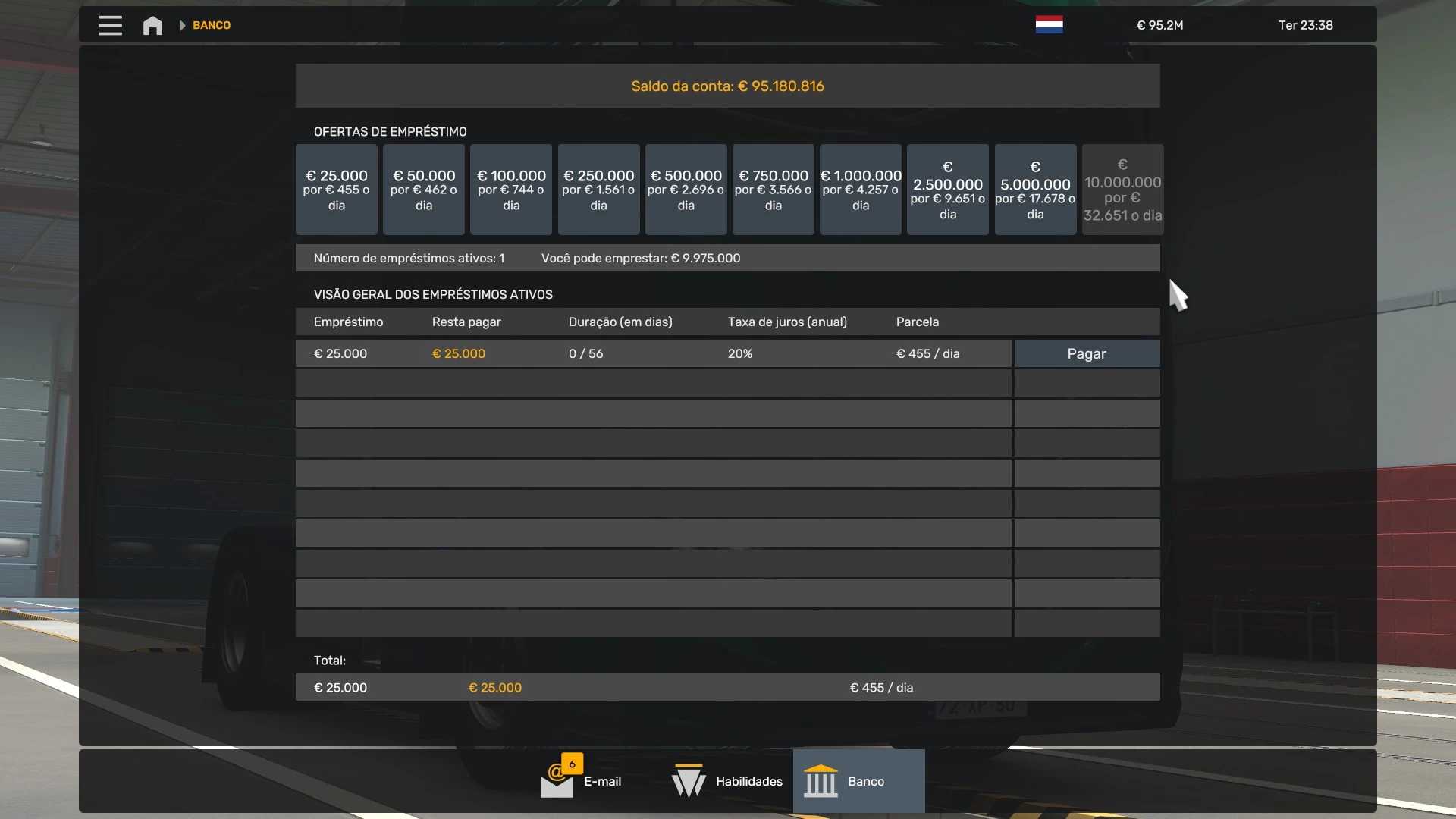Viewport: 1456px width, 819px height.
Task: Select the Banco bank building icon
Action: [821, 781]
